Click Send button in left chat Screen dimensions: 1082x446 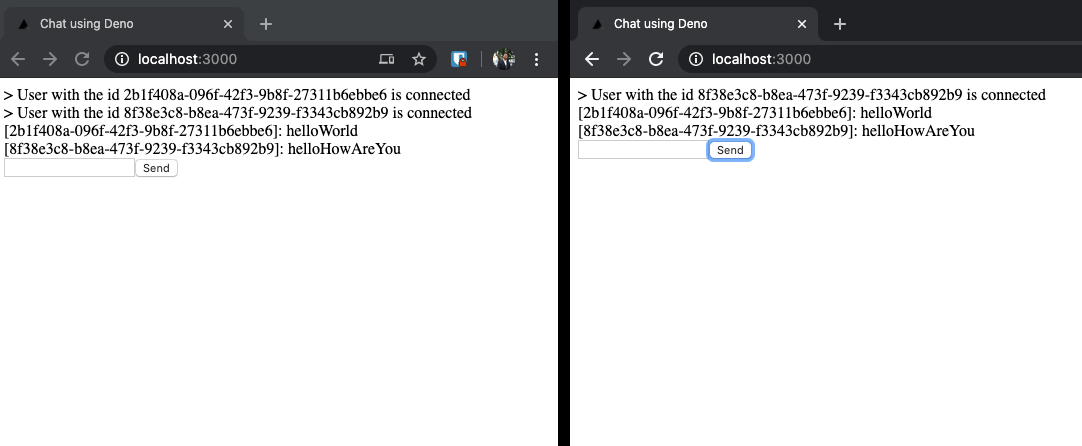pyautogui.click(x=157, y=168)
